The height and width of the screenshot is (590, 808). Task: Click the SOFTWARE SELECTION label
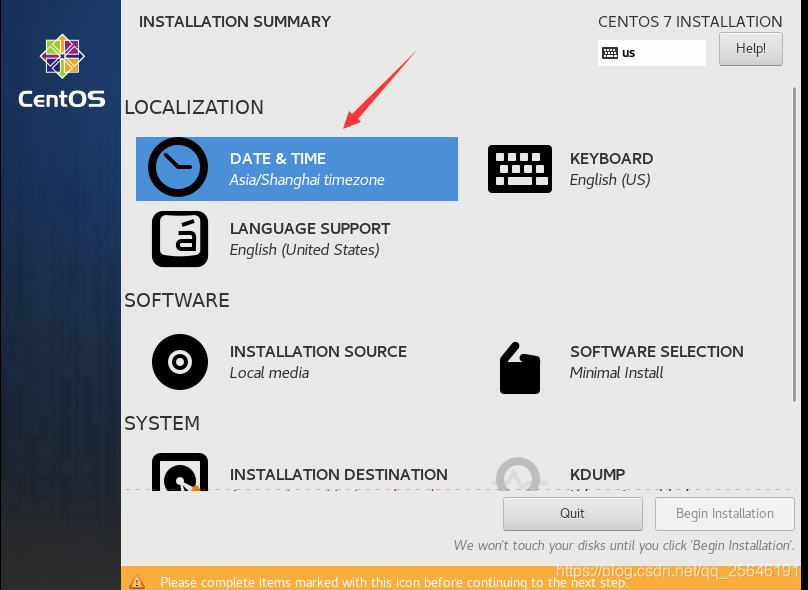coord(656,351)
